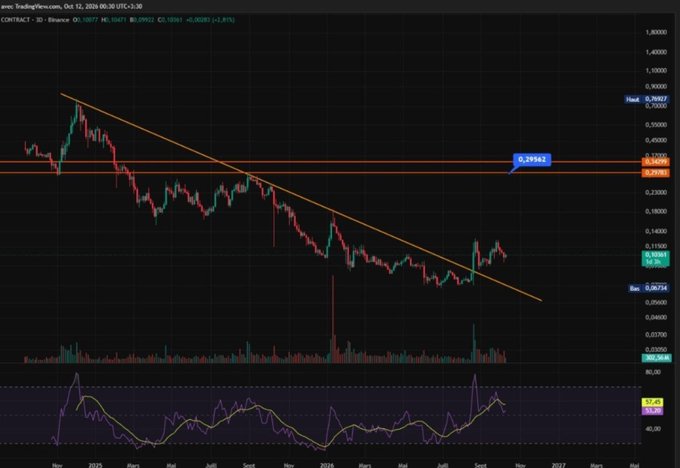Click the 0,23000 price scale value

(x=656, y=193)
